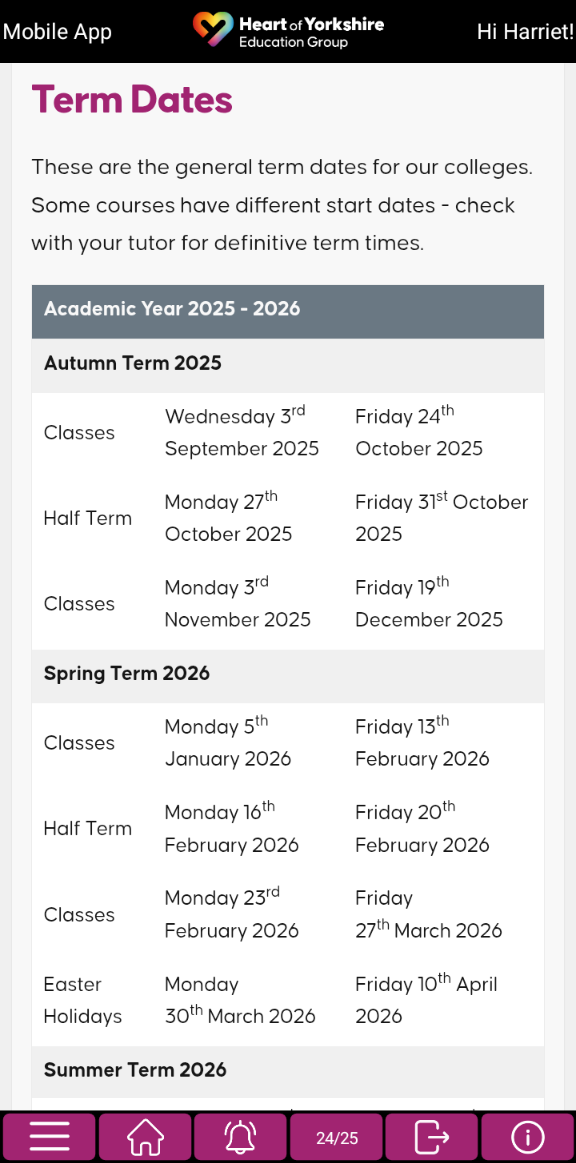Open the hamburger menu icon
The height and width of the screenshot is (1163, 576).
click(48, 1137)
